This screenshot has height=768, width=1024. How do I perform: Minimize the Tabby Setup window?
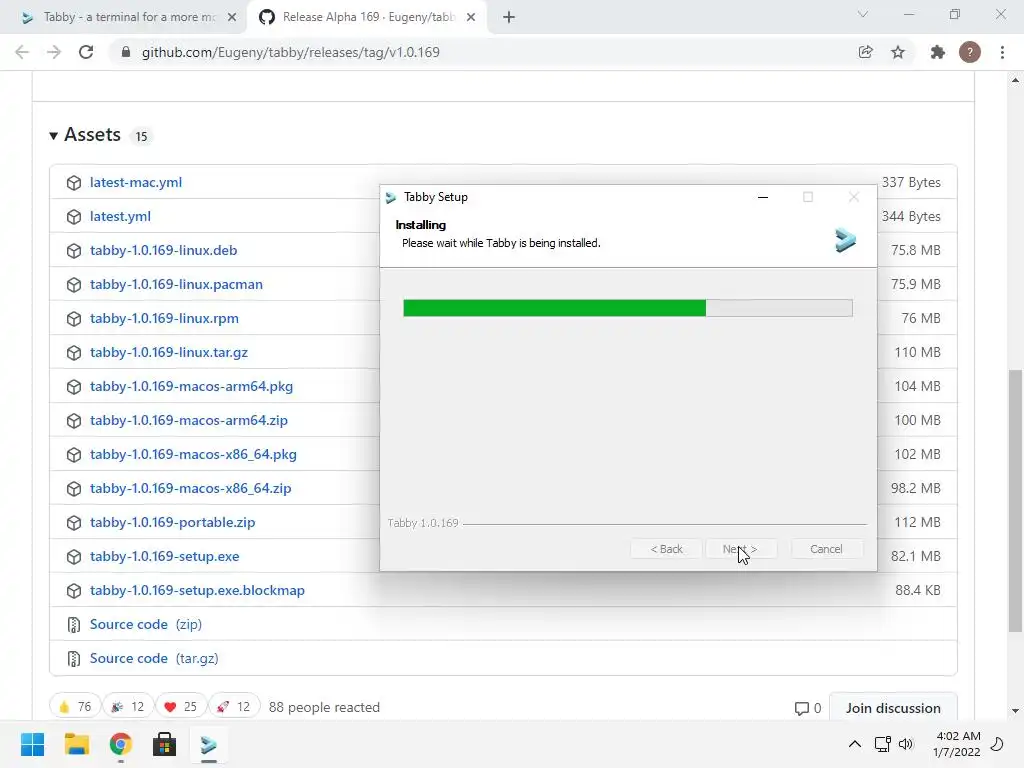pos(762,197)
